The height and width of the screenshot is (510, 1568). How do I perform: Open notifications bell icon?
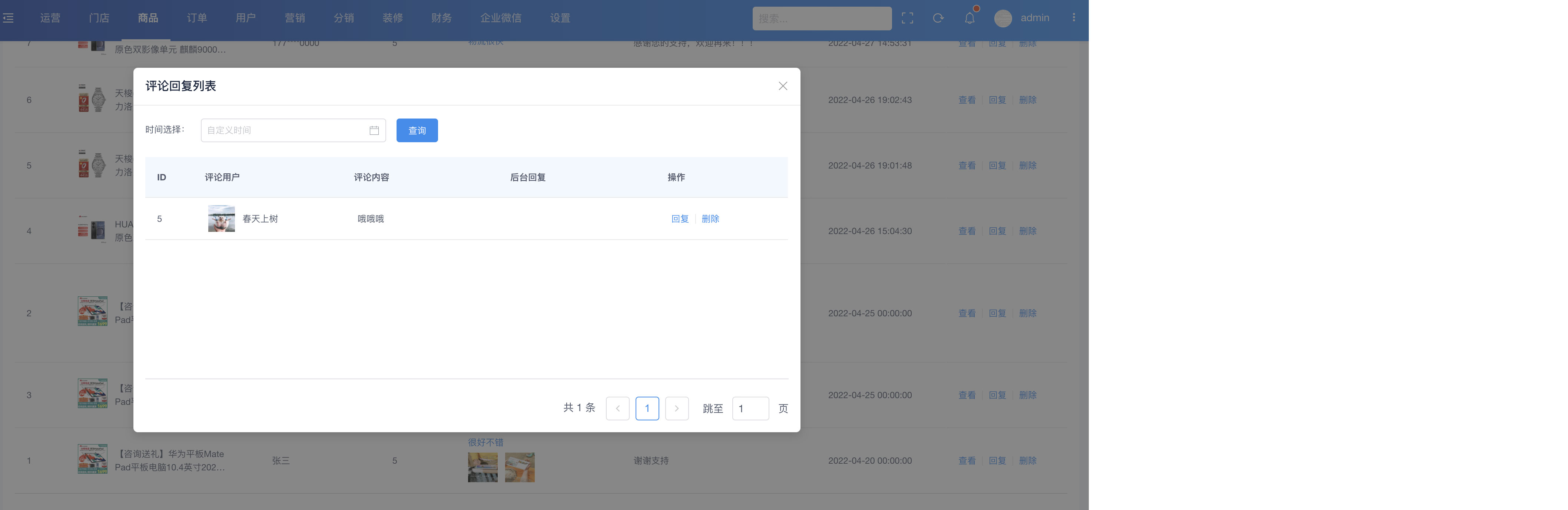969,18
